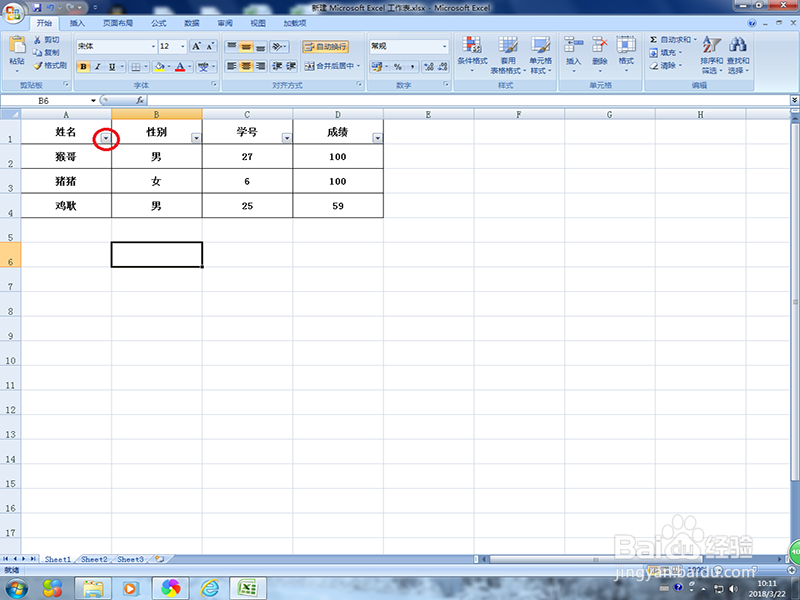Click the Save icon in quick access toolbar
Screen dimensions: 800x600
[x=36, y=8]
